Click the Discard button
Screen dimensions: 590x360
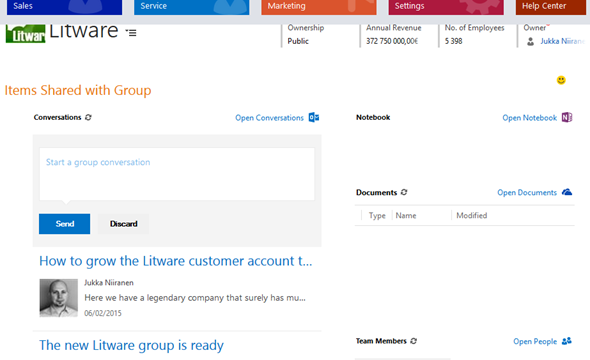coord(123,224)
